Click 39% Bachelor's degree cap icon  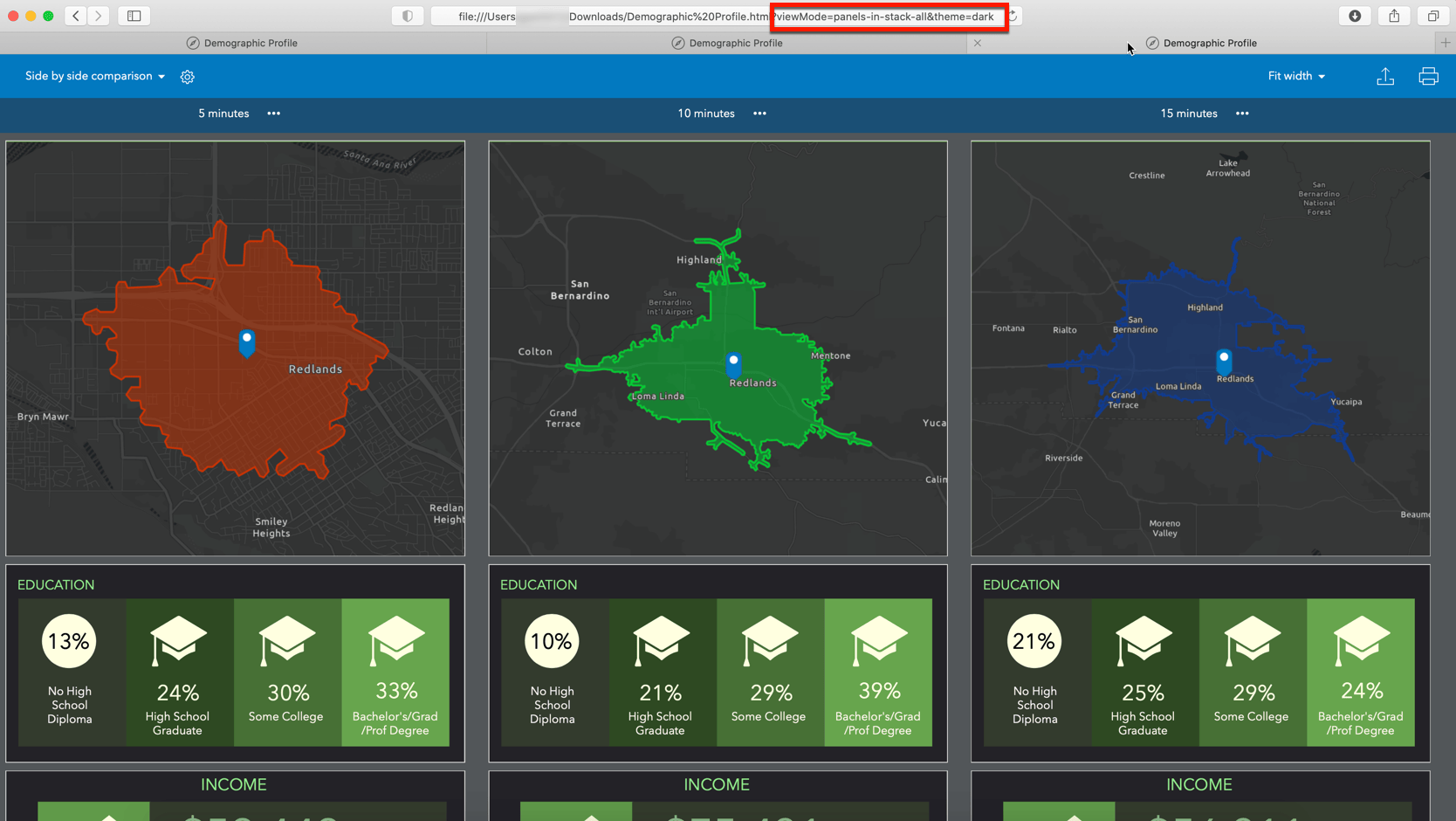[878, 640]
